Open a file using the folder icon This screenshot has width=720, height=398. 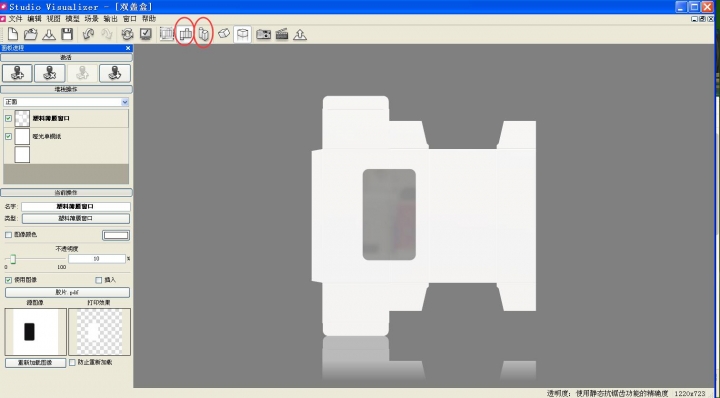tap(30, 34)
